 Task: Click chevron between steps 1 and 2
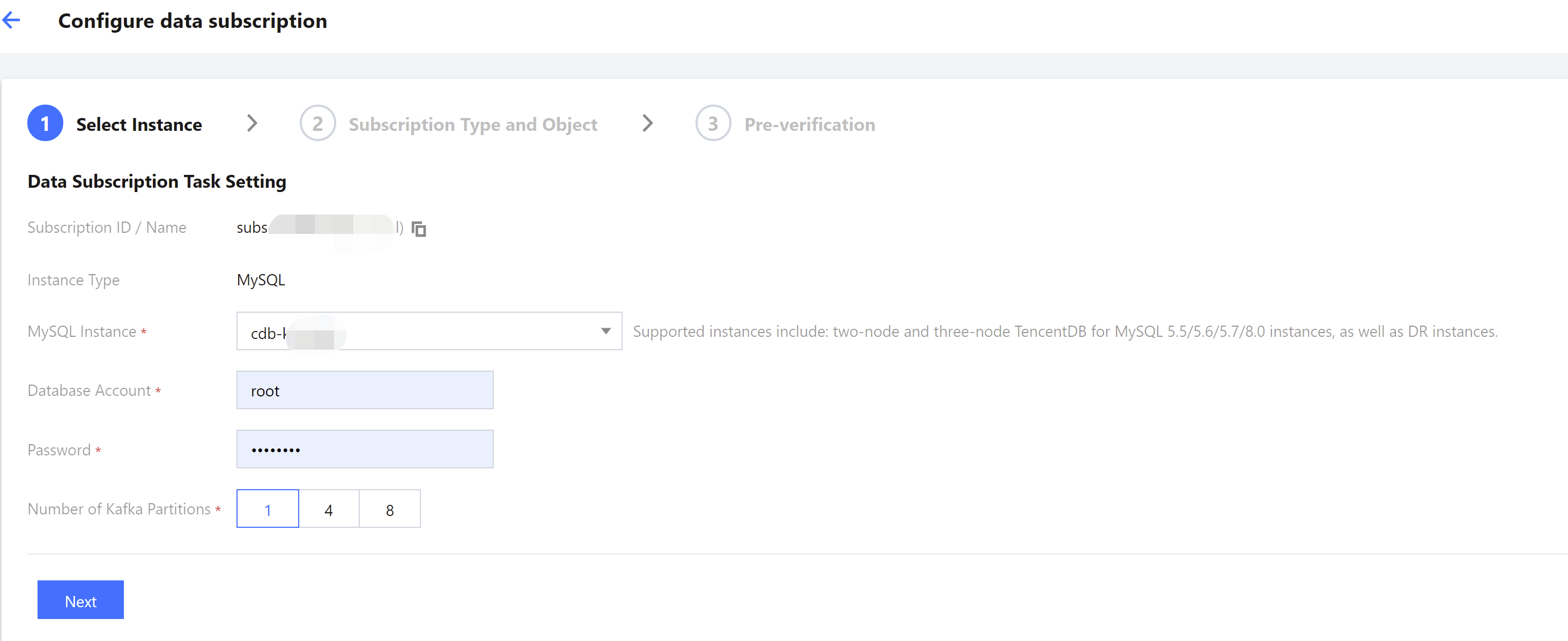[x=252, y=123]
